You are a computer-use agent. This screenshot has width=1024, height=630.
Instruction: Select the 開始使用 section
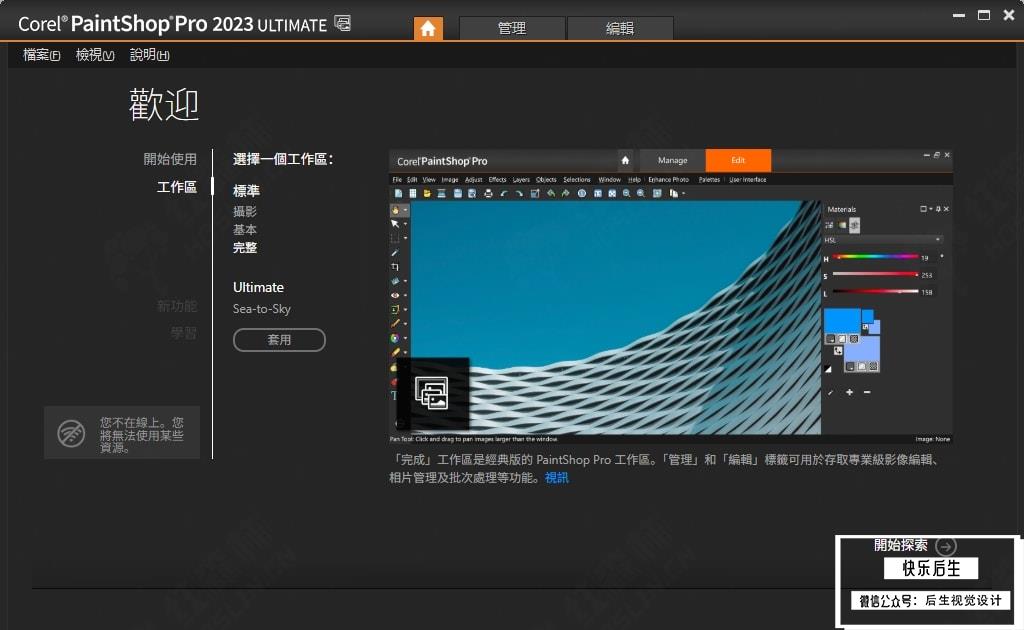pyautogui.click(x=170, y=159)
